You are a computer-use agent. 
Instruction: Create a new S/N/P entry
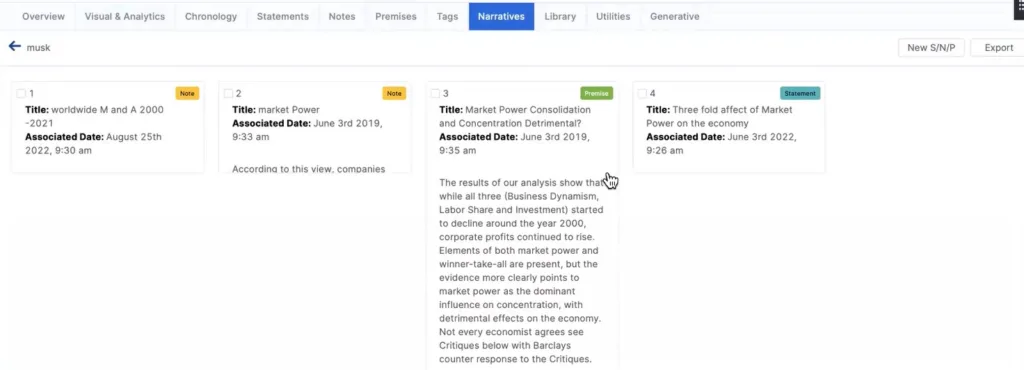pyautogui.click(x=931, y=47)
